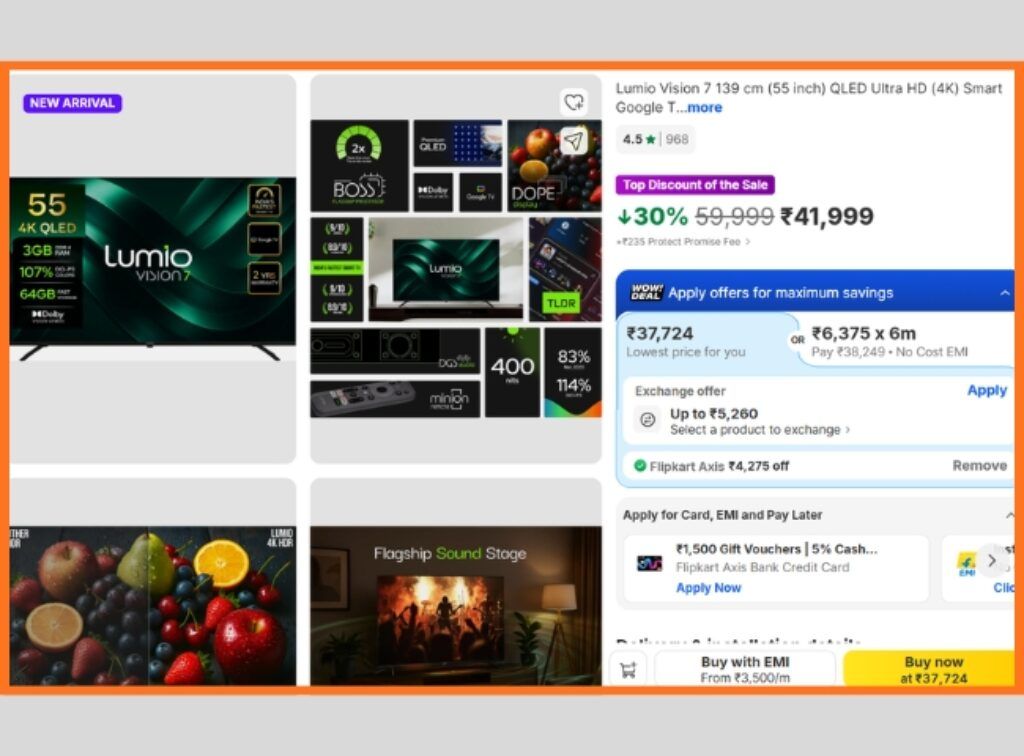Collapse the Apply offers section chevron
1024x756 pixels.
coord(1004,293)
